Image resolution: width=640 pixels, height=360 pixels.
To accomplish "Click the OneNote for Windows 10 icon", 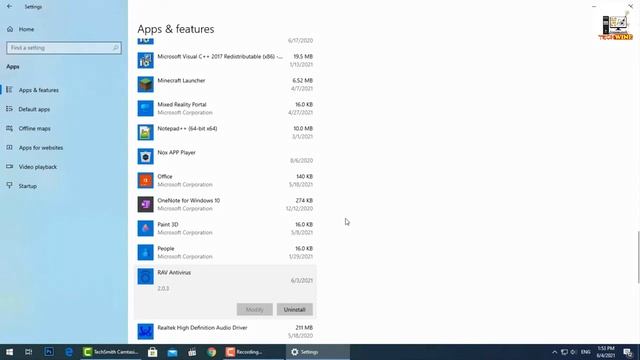I will [145, 204].
